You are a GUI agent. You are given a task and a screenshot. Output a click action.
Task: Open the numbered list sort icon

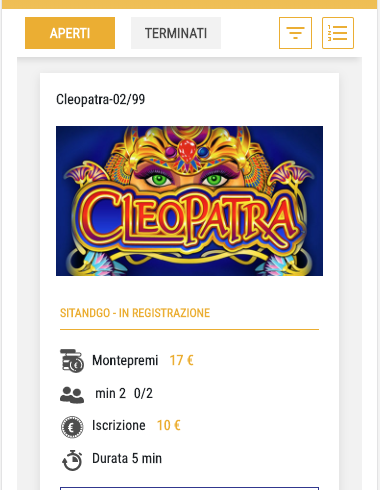[x=338, y=33]
